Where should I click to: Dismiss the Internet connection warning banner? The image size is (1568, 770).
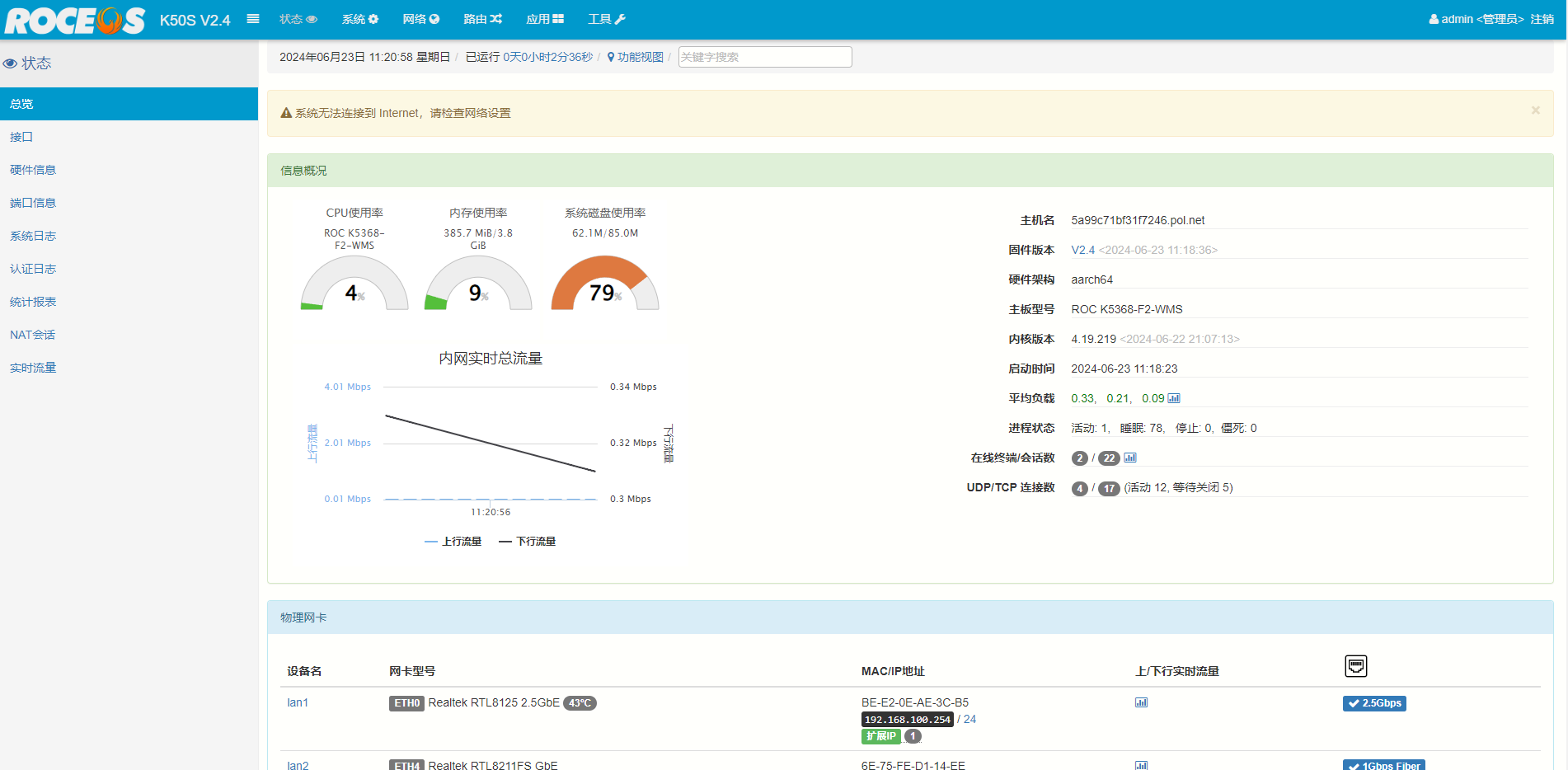[x=1535, y=110]
